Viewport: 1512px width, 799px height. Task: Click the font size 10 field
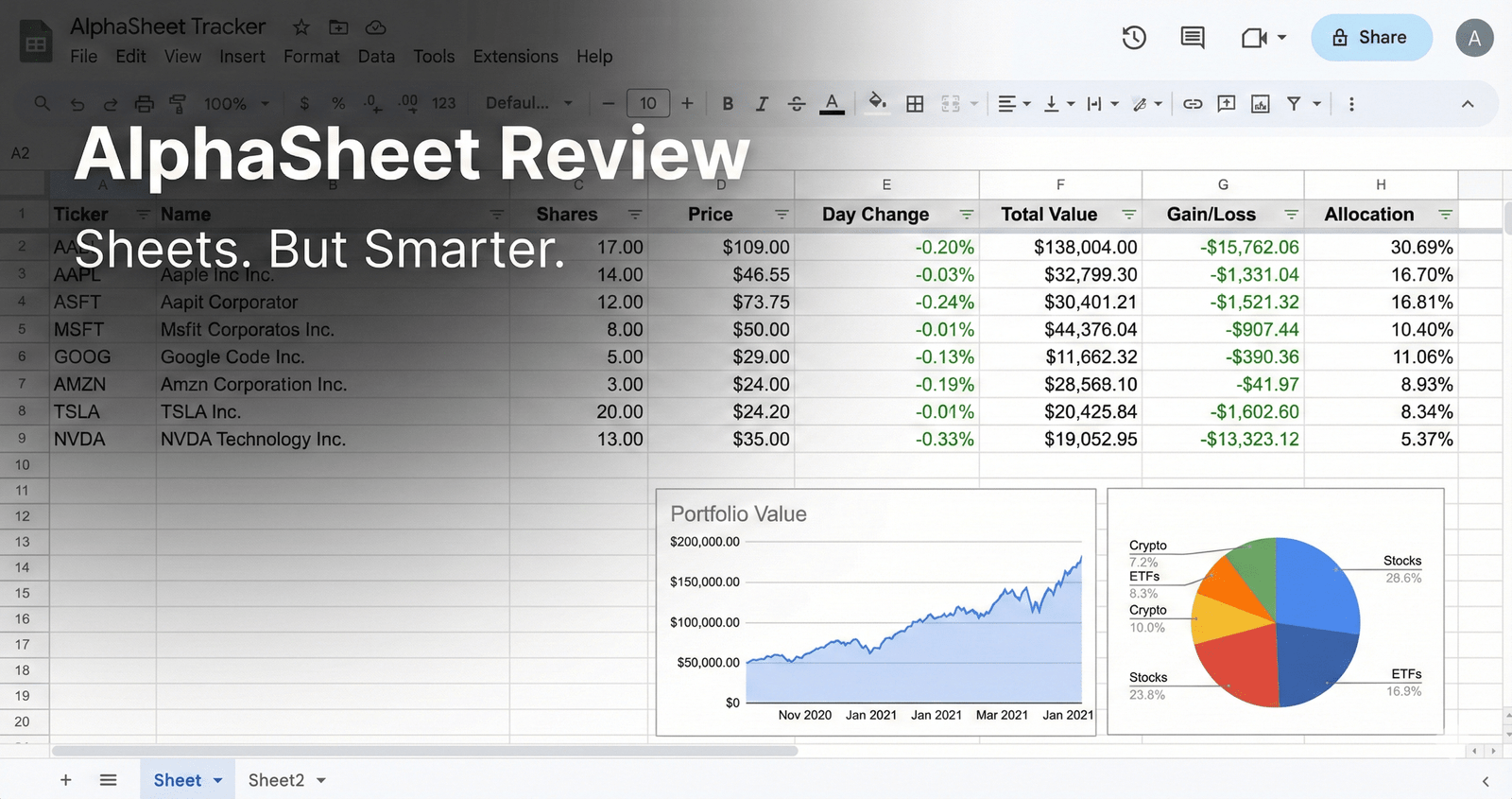point(648,103)
